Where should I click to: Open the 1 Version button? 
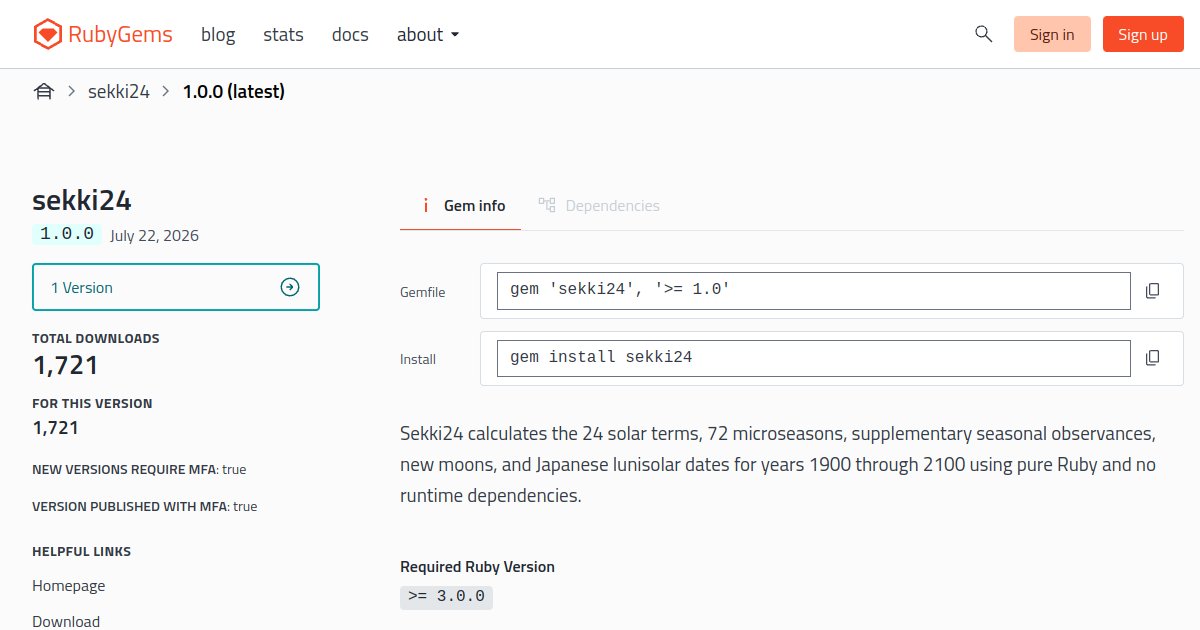pos(176,287)
